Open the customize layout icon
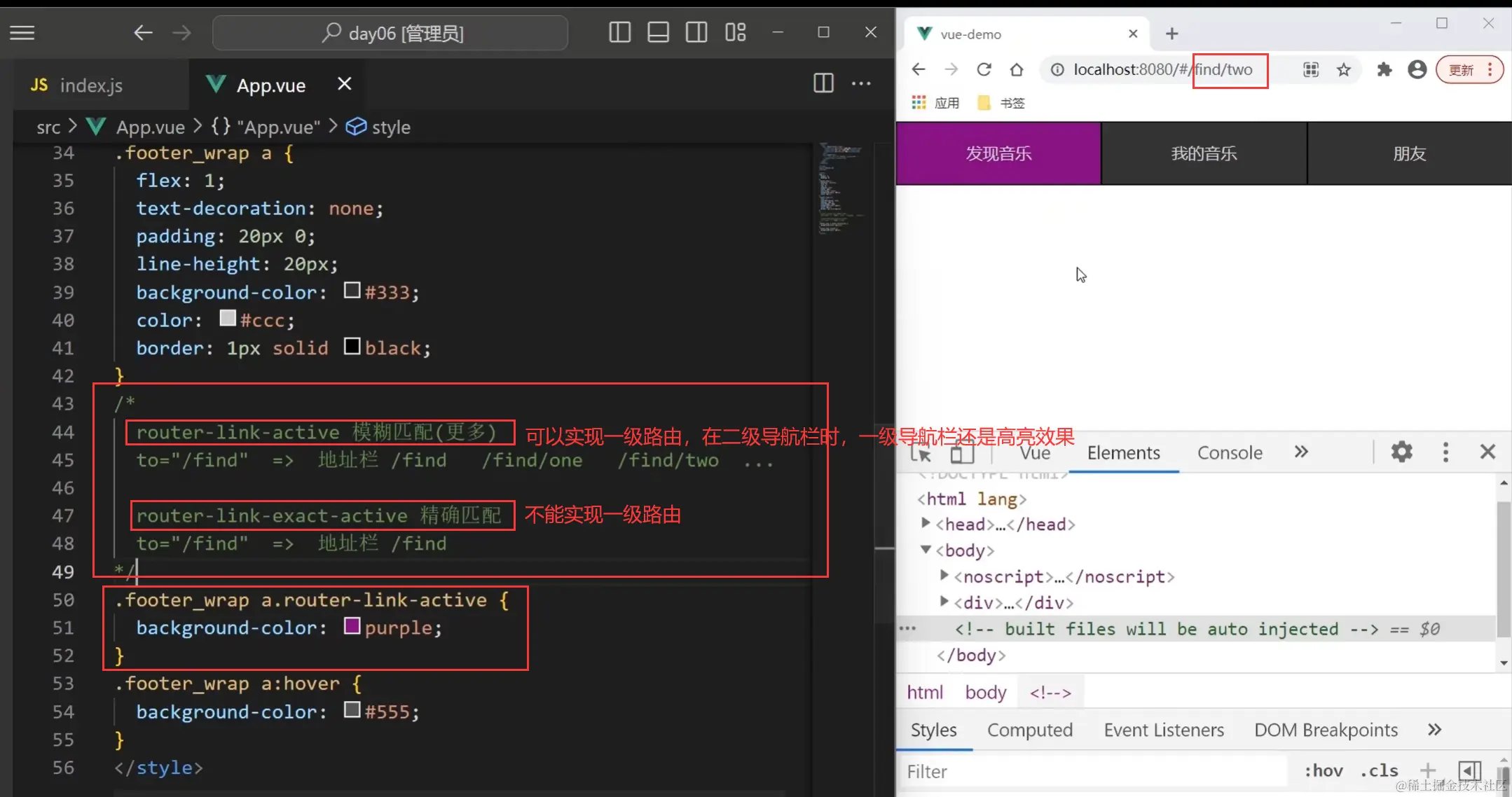This screenshot has height=797, width=1512. tap(735, 32)
